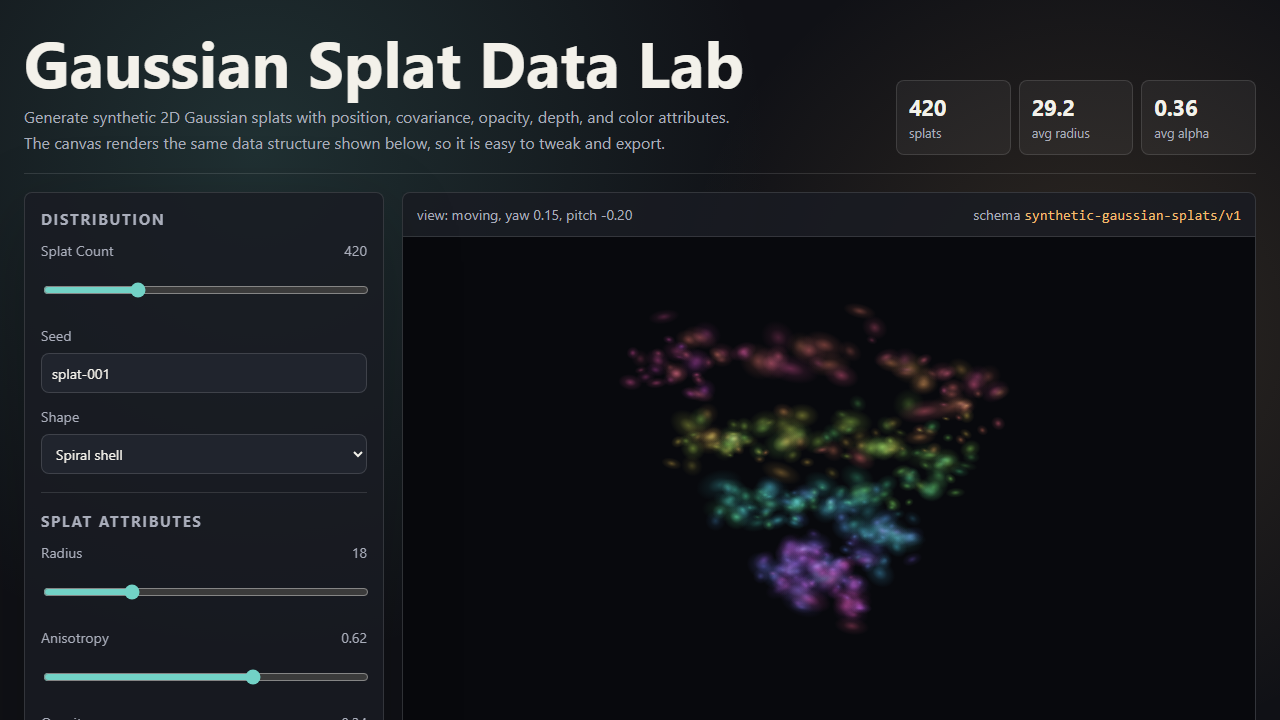Click the schema synthetic-gaussian-splats/v1 label
The image size is (1280, 720).
[1107, 215]
